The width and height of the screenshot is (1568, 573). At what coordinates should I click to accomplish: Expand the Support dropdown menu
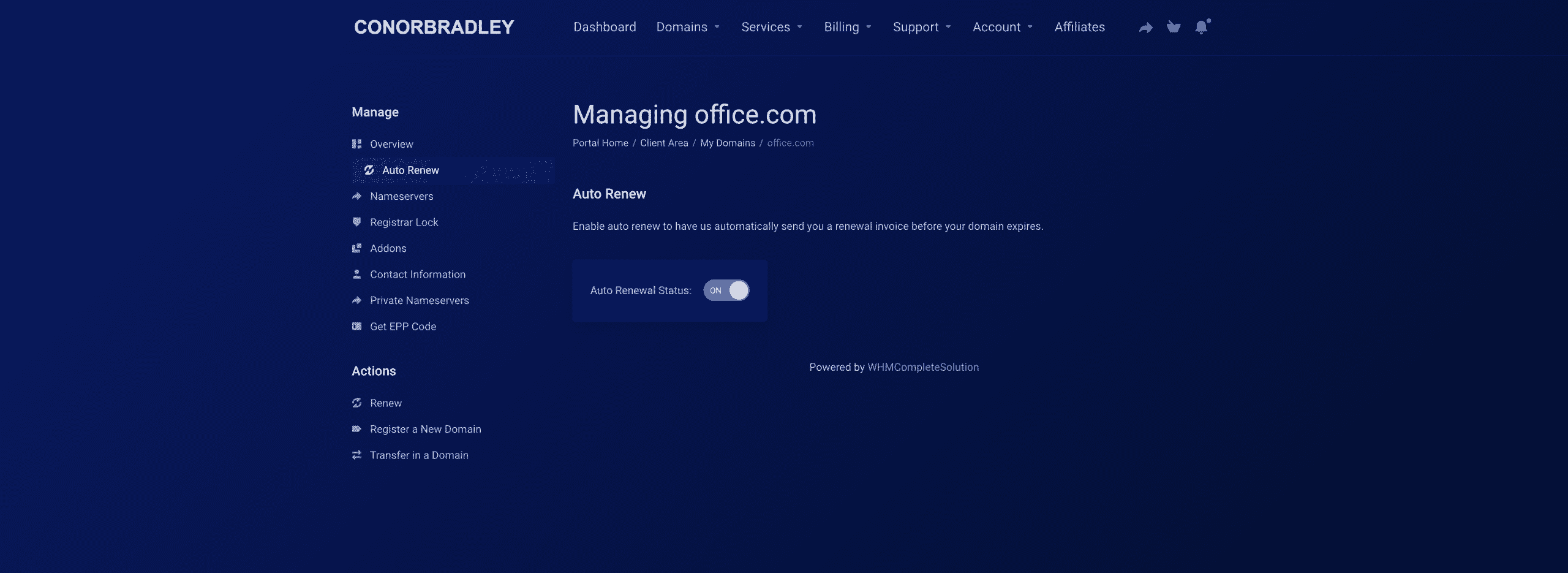(x=922, y=27)
